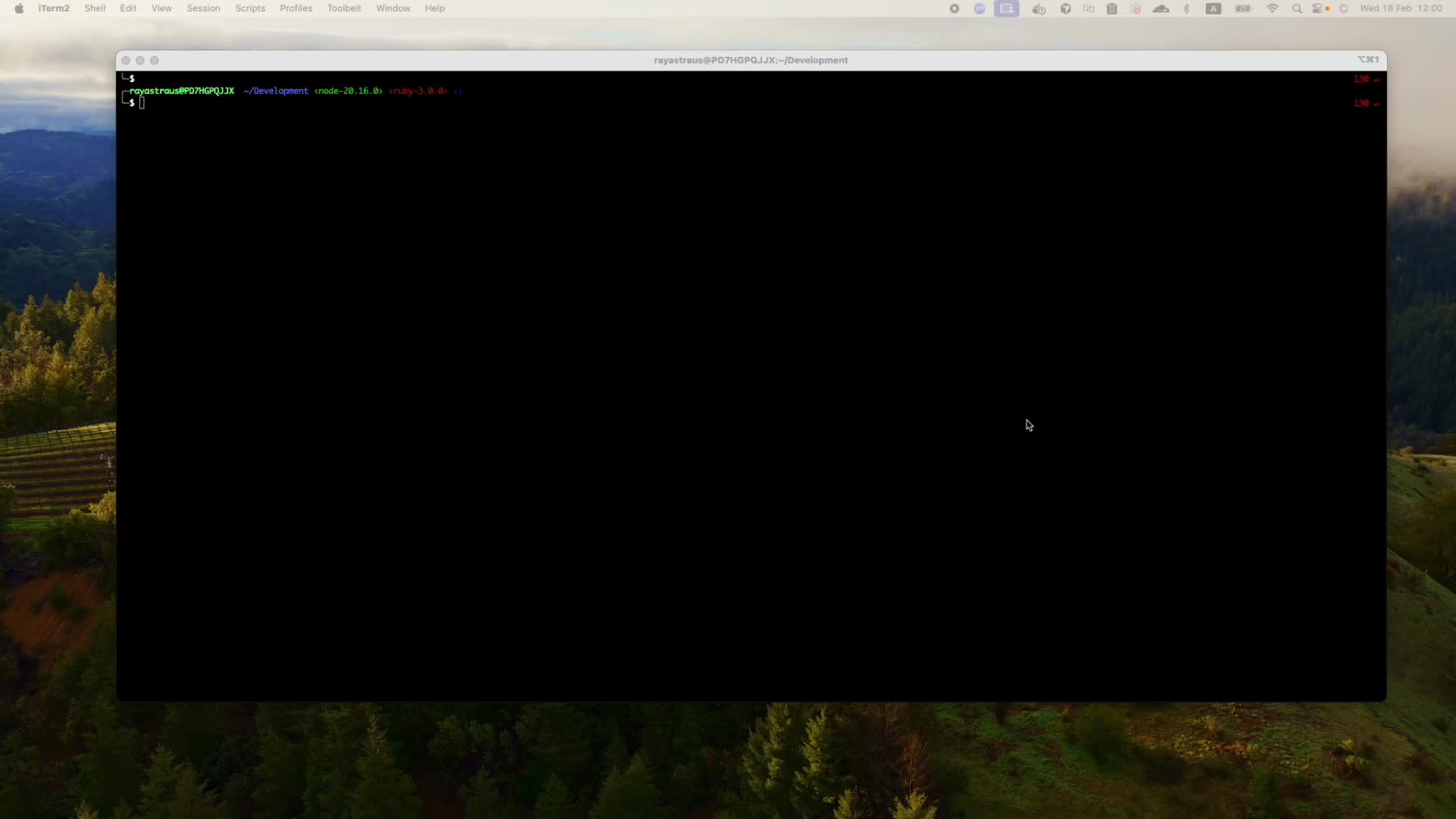
Task: Click the clipboard manager menu bar icon
Action: 1112,8
